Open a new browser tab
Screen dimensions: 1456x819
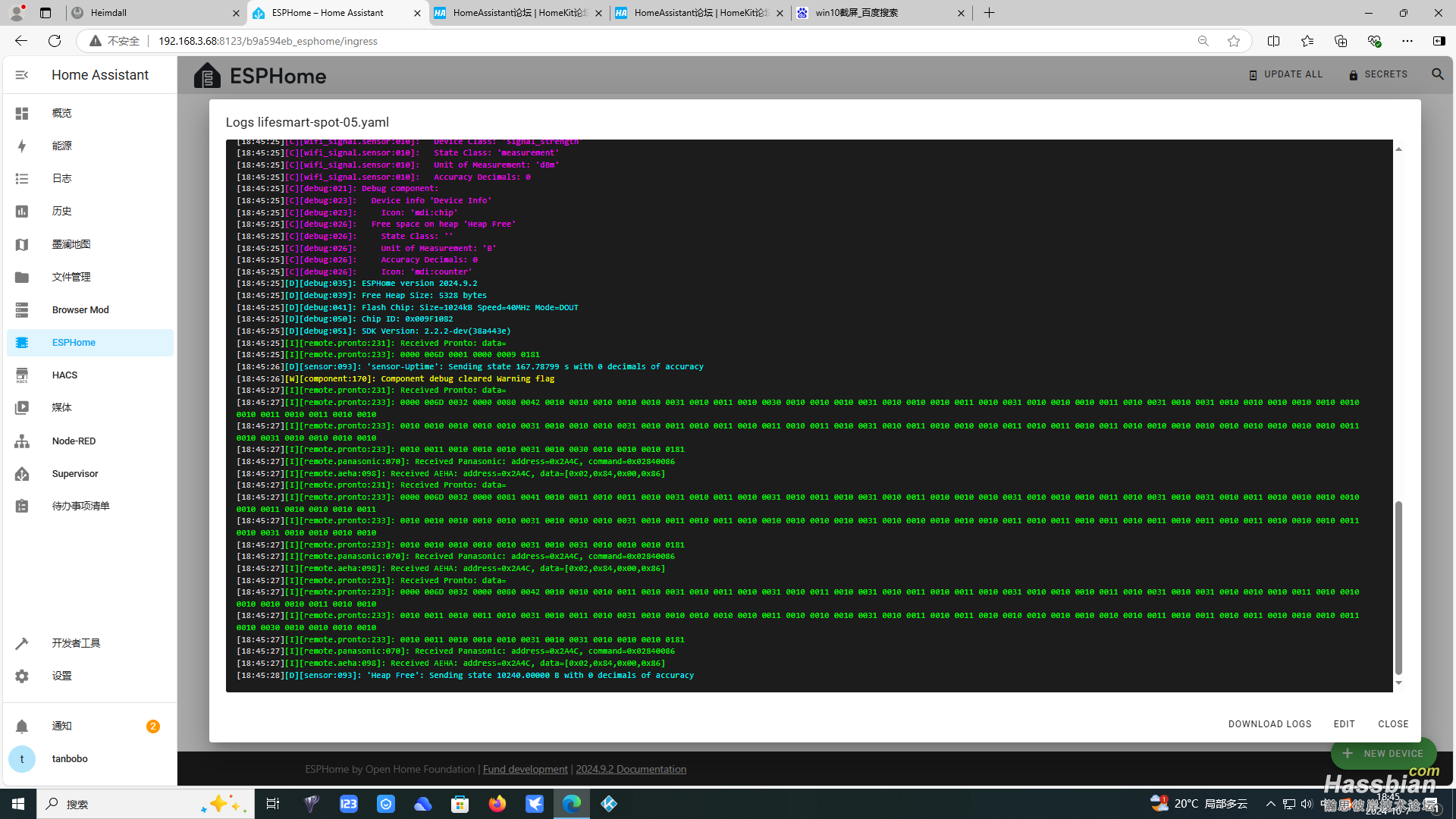click(x=989, y=13)
